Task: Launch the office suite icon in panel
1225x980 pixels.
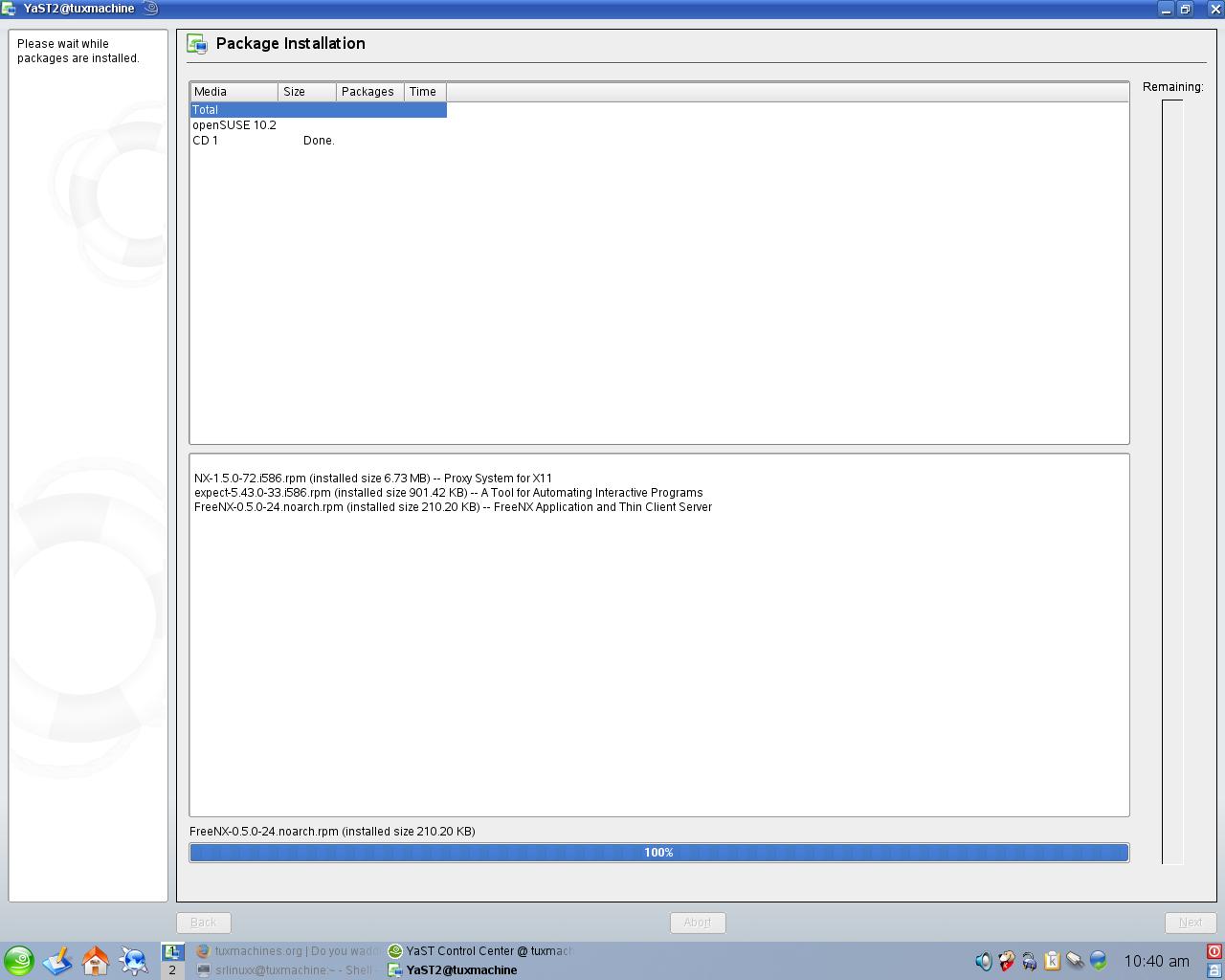Action: point(57,960)
